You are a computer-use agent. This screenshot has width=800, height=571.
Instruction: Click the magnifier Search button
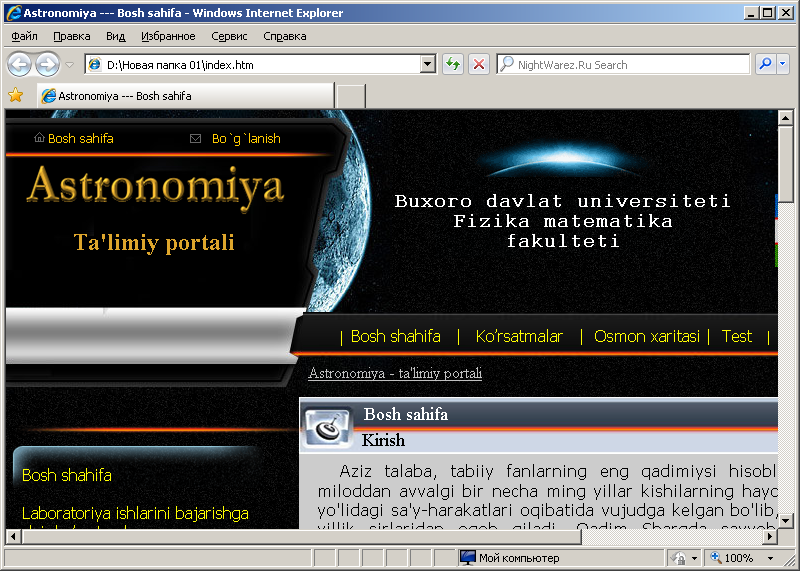pos(764,65)
